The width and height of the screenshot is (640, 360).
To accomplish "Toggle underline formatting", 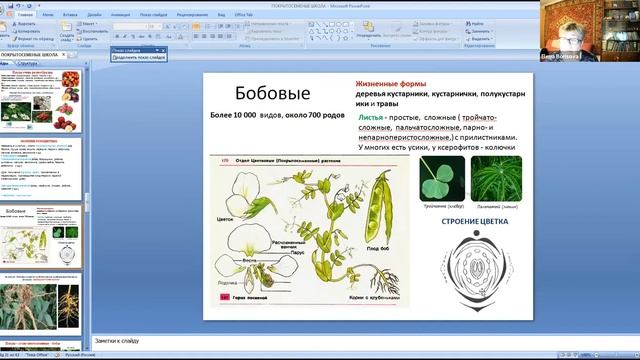I will coord(133,37).
